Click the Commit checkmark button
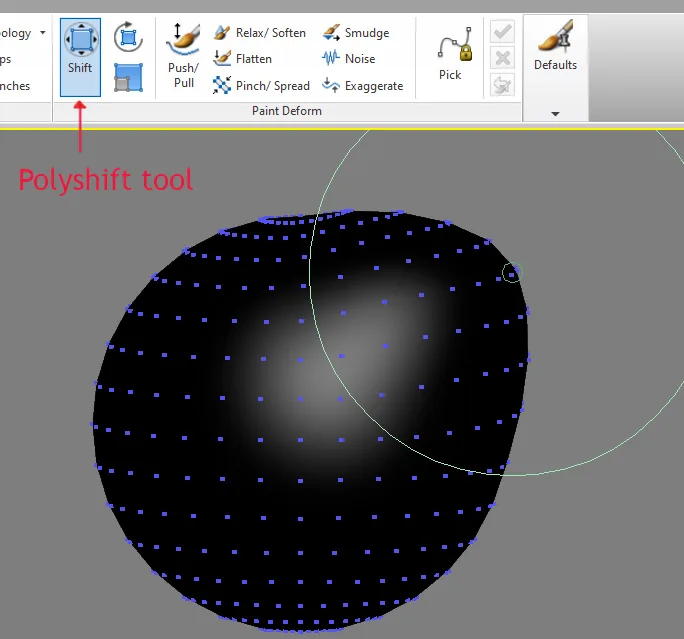The image size is (684, 639). 503,32
